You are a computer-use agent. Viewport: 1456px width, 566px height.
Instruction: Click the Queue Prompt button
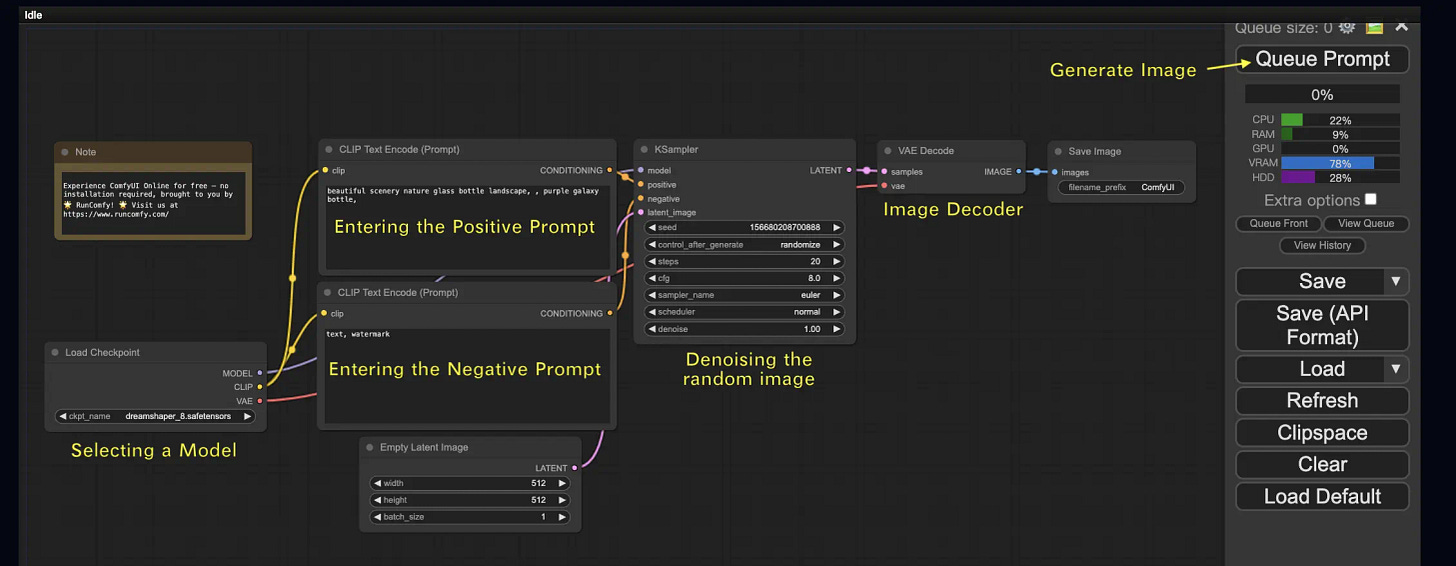point(1322,59)
